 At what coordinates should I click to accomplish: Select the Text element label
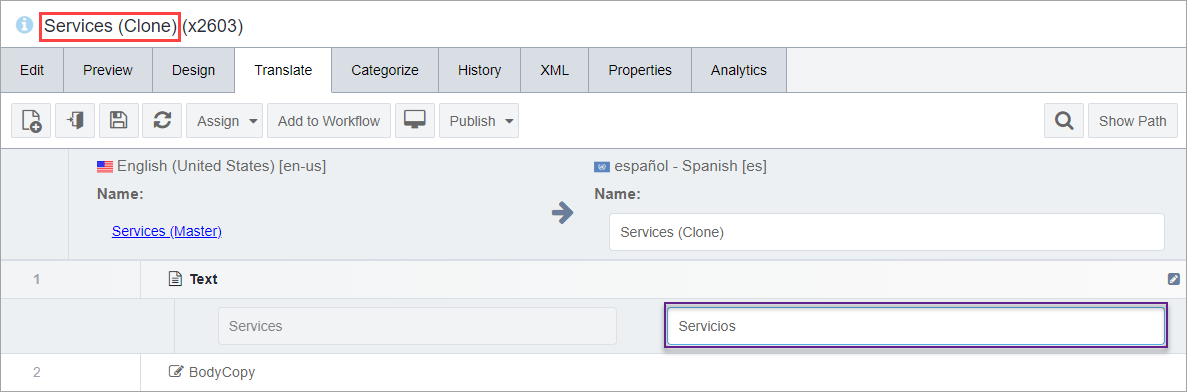(x=204, y=279)
